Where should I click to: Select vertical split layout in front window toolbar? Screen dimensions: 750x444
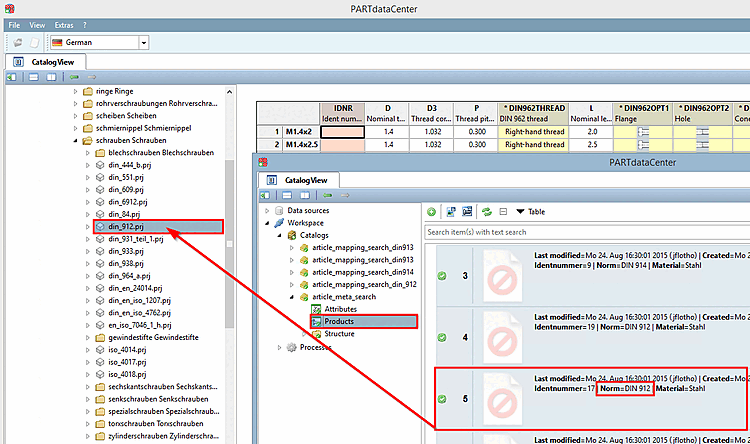pyautogui.click(x=305, y=195)
